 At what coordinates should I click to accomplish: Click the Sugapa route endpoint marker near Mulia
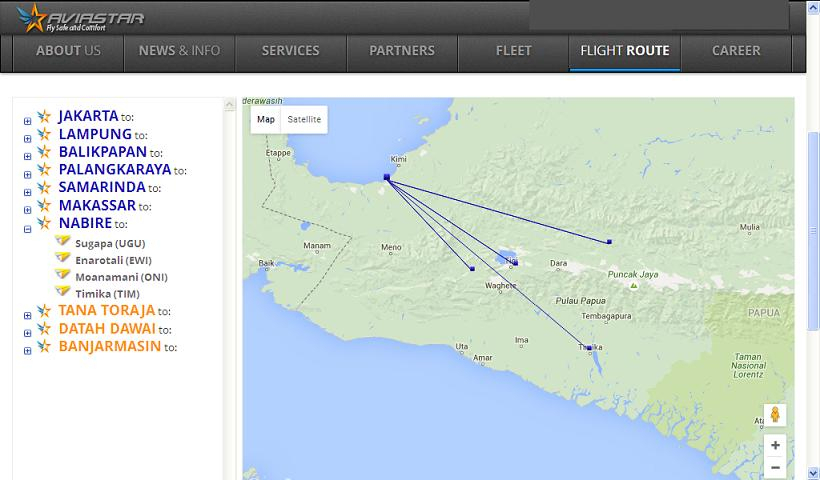click(x=609, y=242)
